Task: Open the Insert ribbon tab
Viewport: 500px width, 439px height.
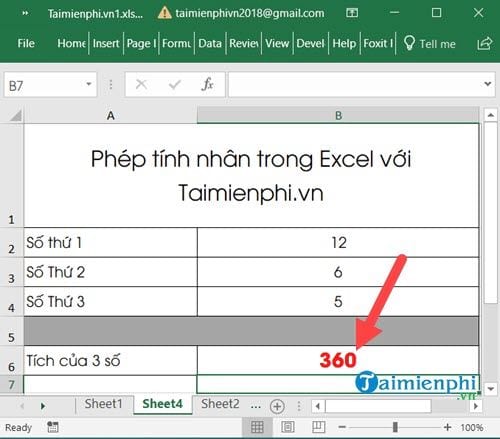Action: 106,43
